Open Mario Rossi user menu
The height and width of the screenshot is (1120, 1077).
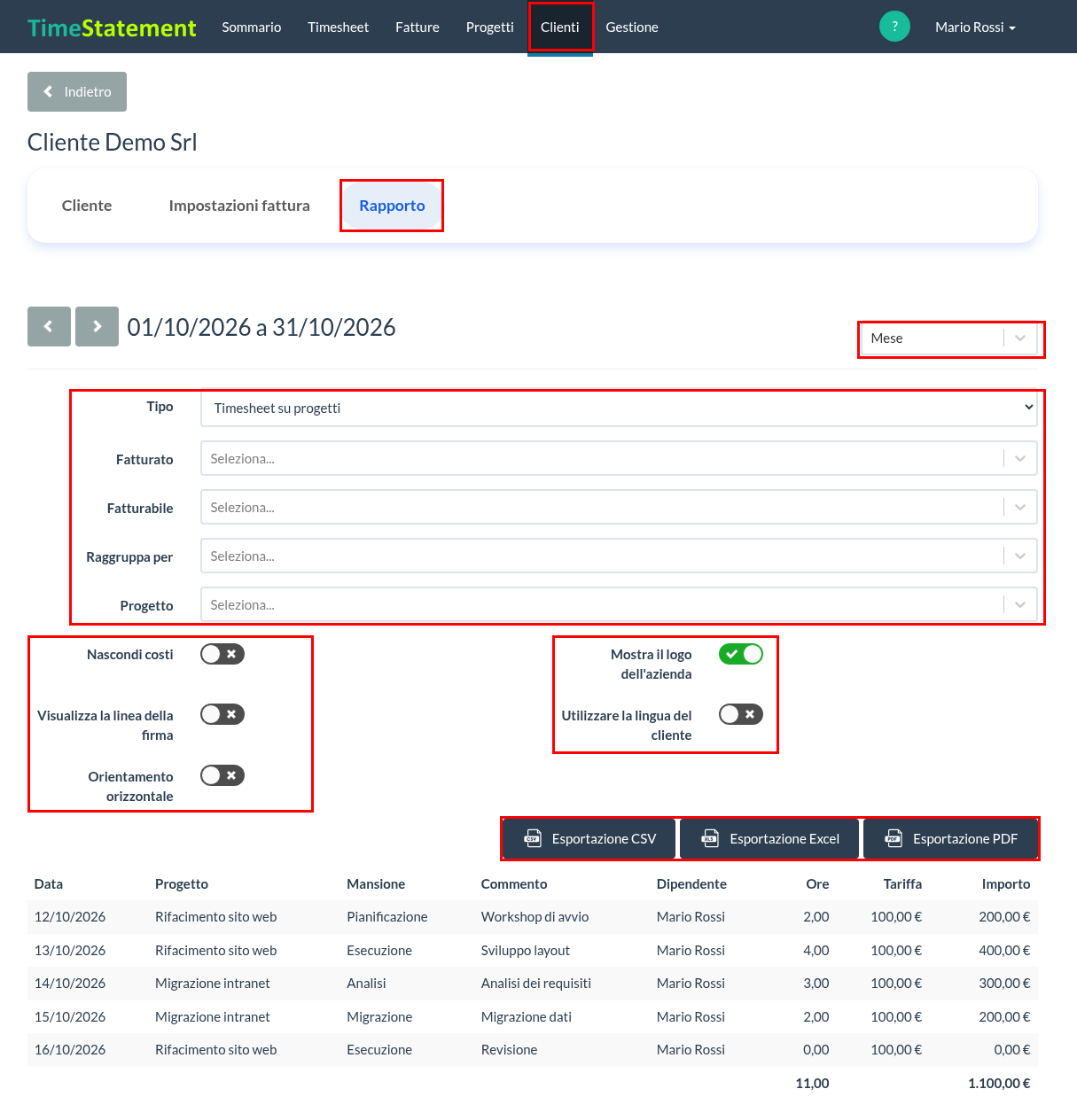(x=975, y=27)
